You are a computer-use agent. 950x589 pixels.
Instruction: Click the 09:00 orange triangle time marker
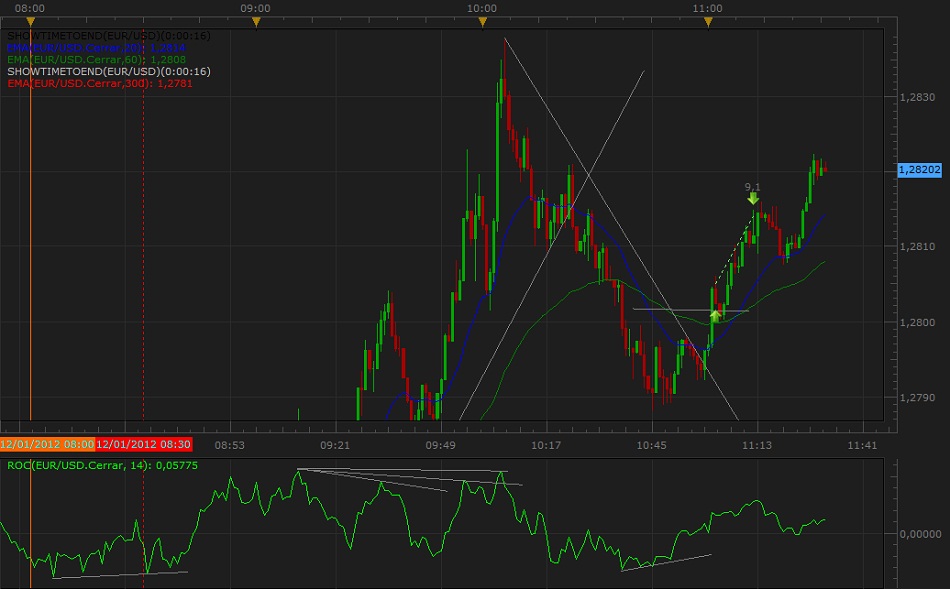coord(256,21)
